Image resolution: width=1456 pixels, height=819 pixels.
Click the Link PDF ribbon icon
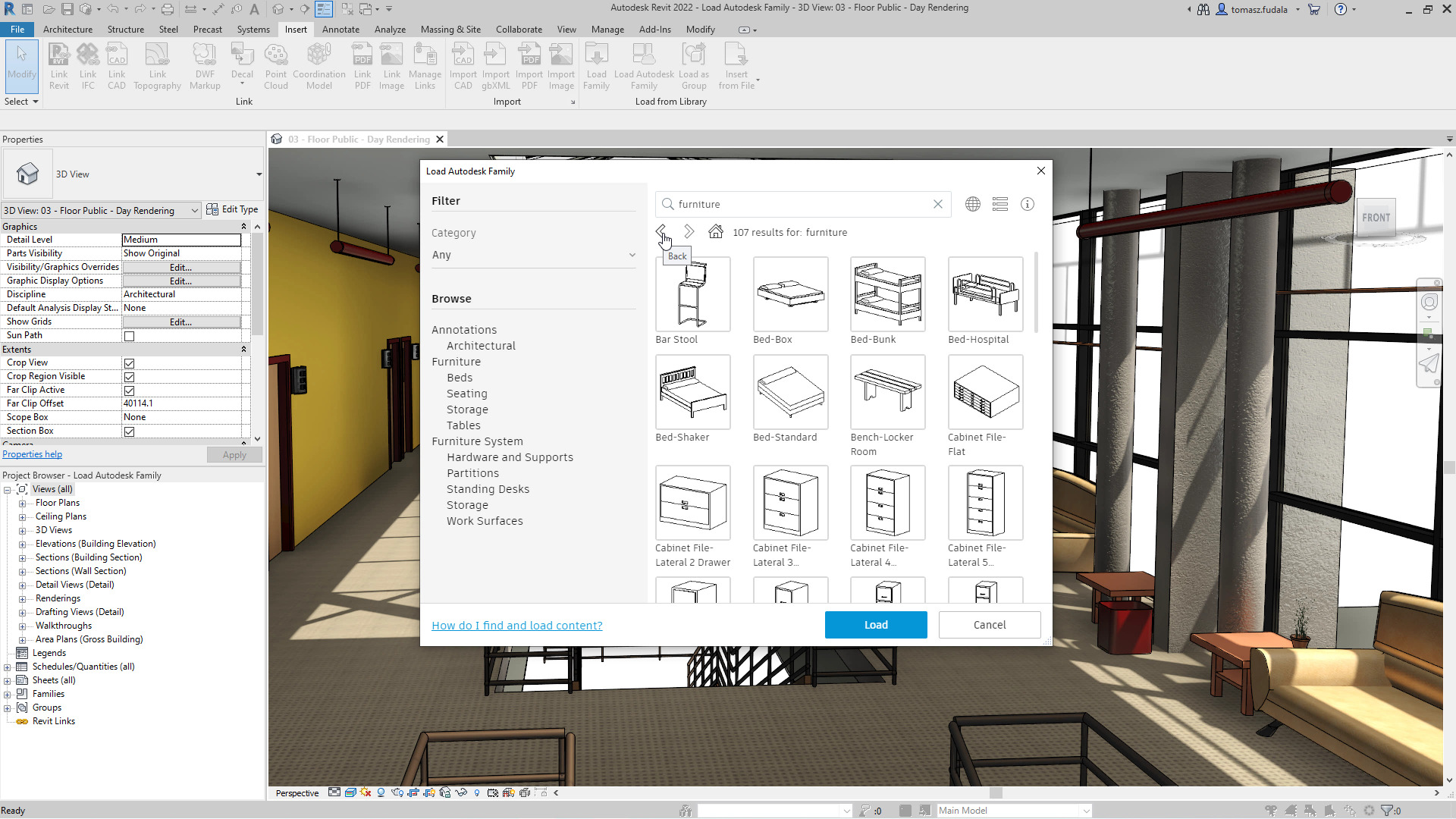362,66
